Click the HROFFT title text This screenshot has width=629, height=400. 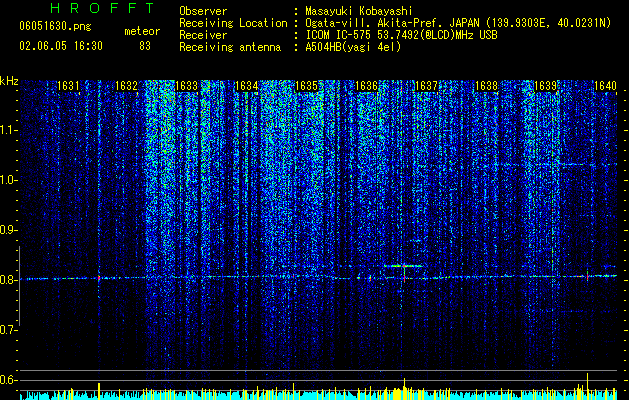(103, 8)
